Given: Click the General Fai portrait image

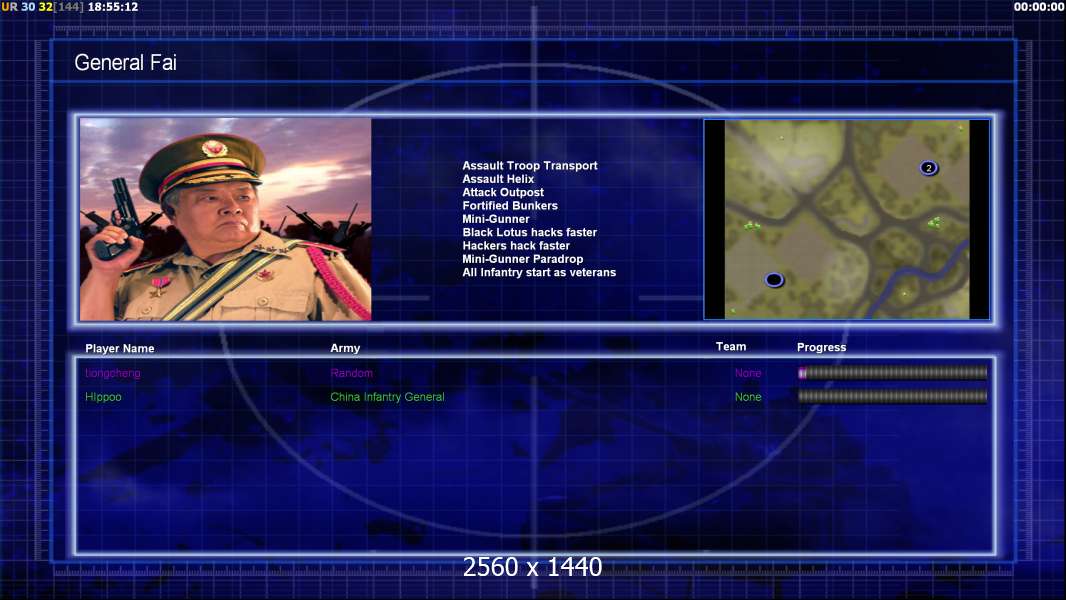Looking at the screenshot, I should coord(226,219).
